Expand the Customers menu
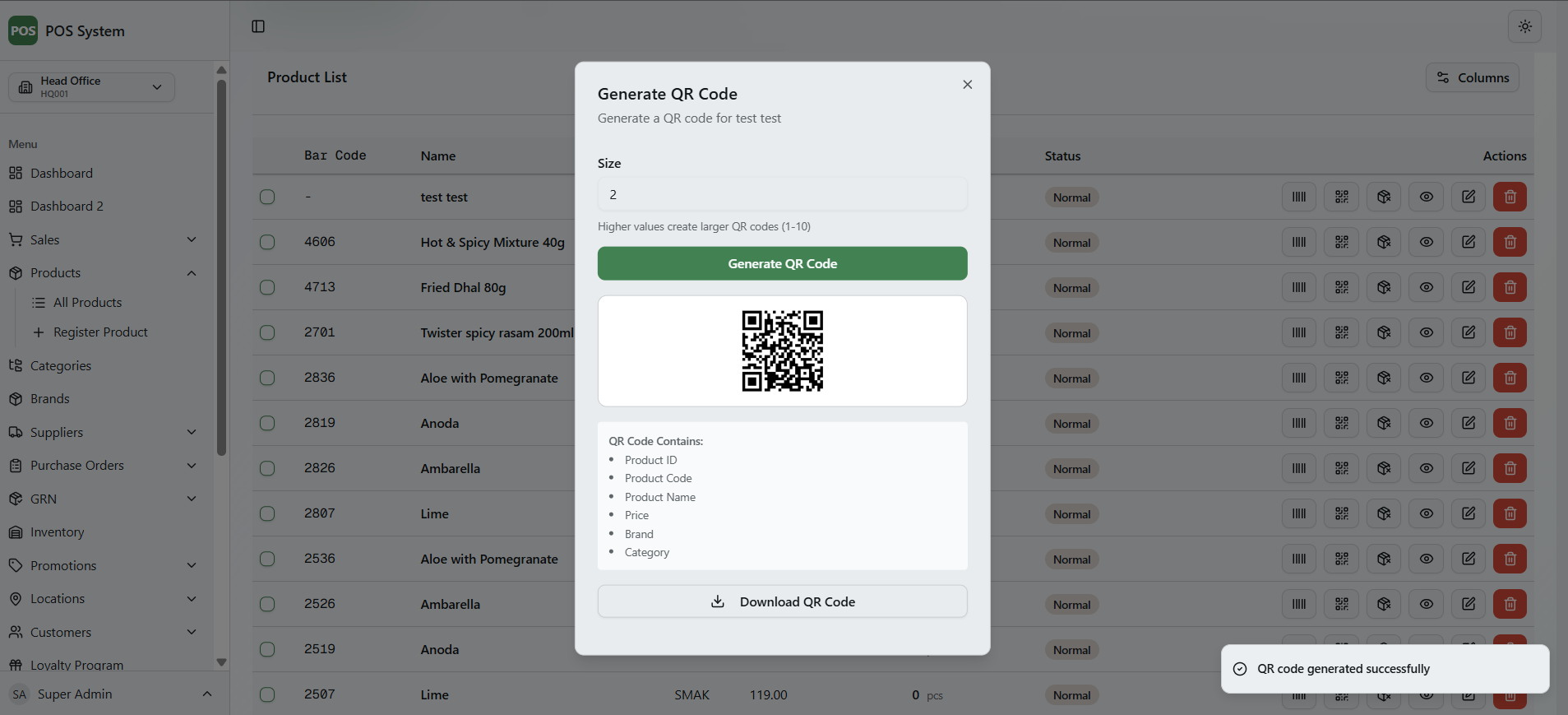The width and height of the screenshot is (1568, 715). [x=103, y=632]
